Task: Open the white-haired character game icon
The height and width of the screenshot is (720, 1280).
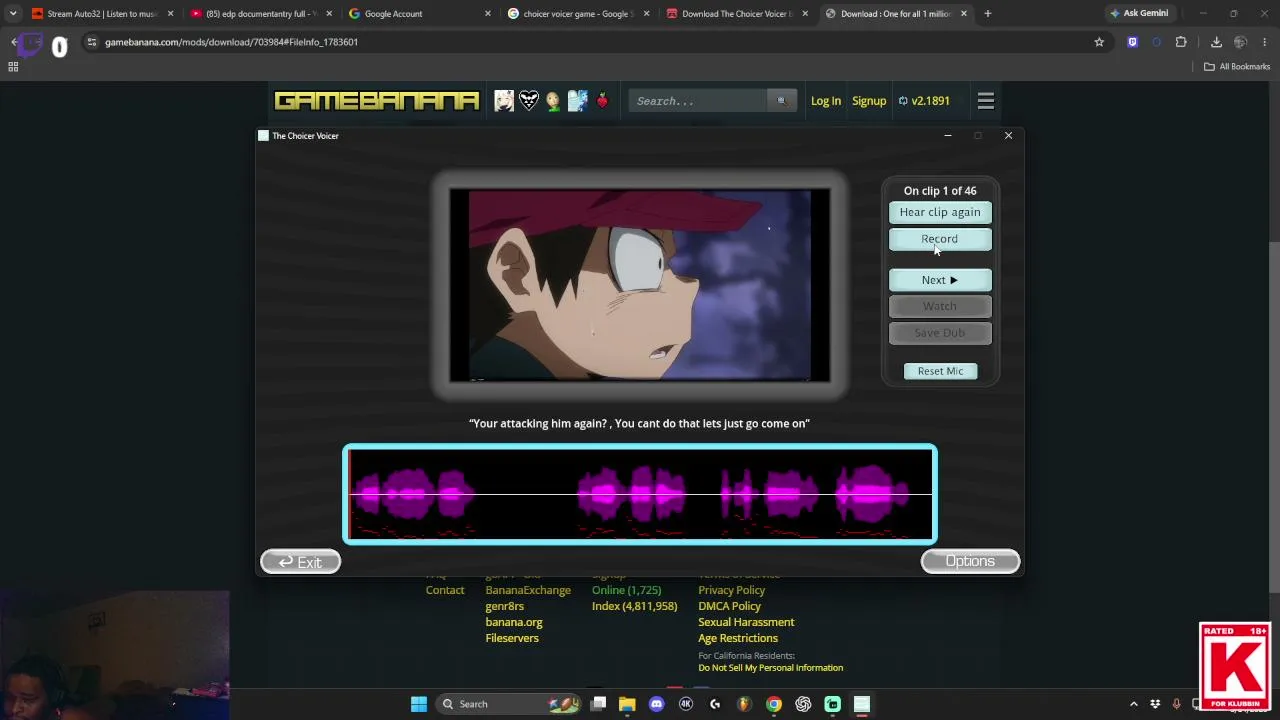Action: point(504,101)
